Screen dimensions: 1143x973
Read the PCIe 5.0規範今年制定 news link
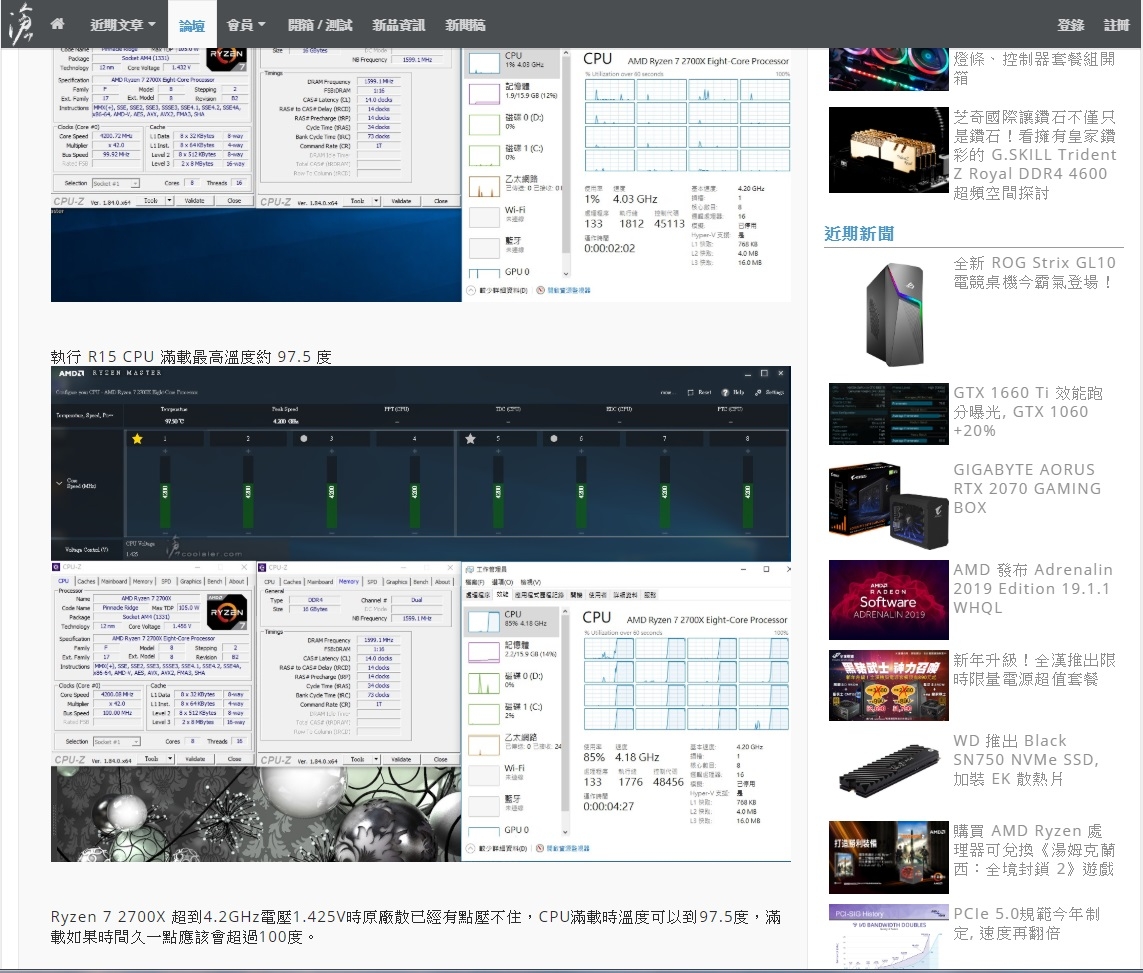click(1026, 923)
